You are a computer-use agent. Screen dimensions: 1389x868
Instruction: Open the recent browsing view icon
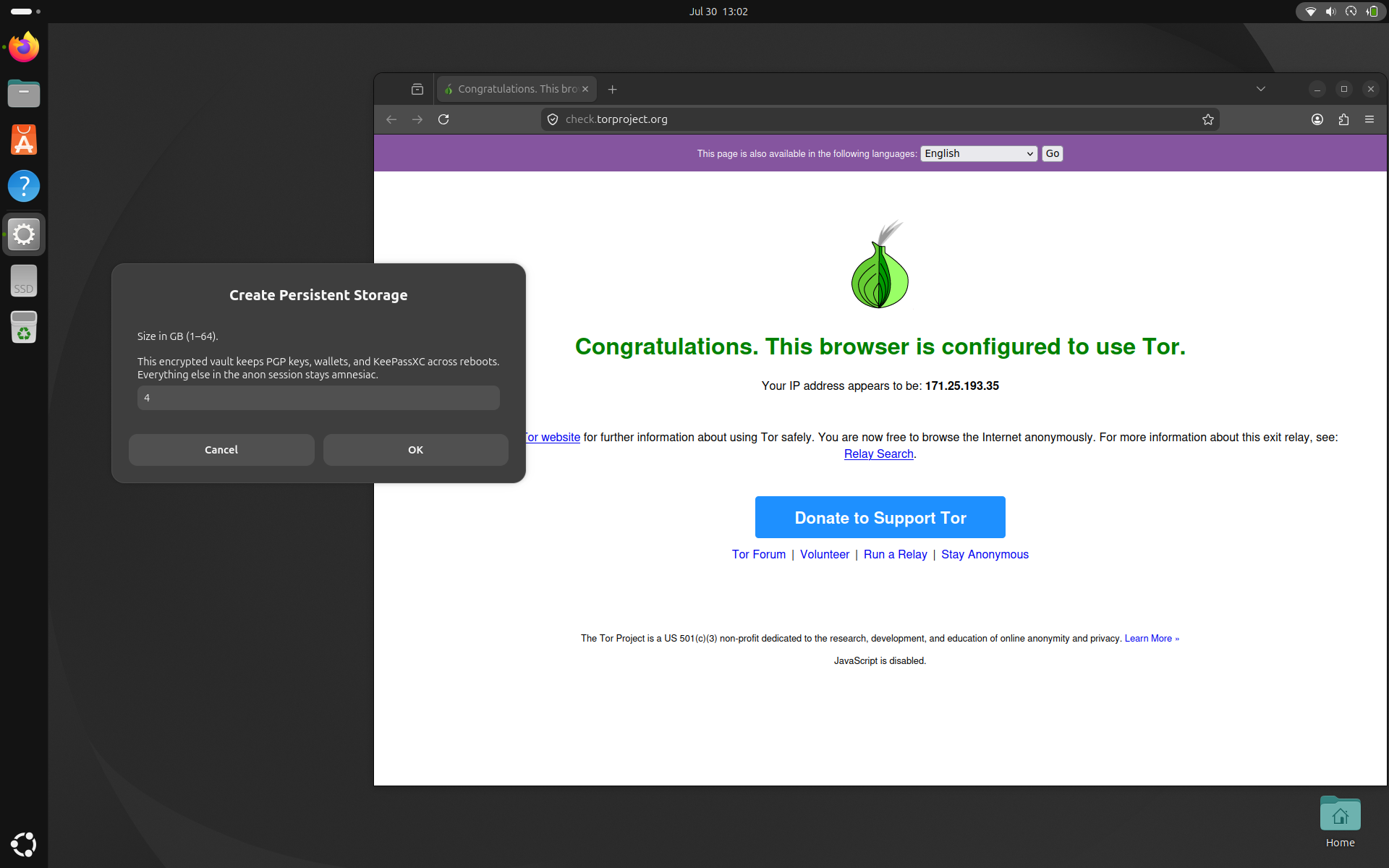click(x=417, y=89)
